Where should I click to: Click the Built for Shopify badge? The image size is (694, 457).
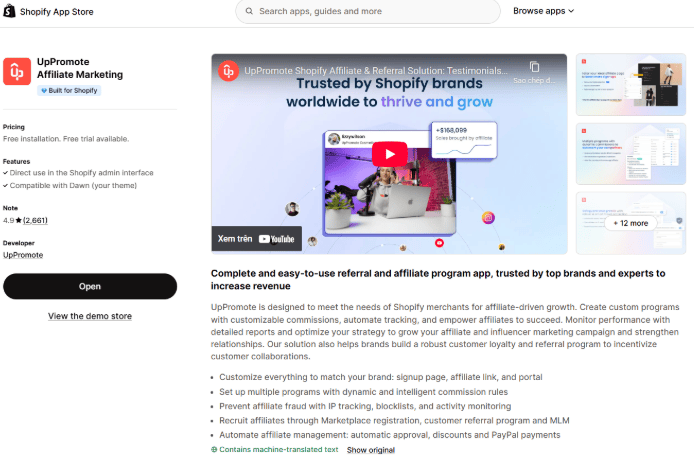[x=69, y=91]
